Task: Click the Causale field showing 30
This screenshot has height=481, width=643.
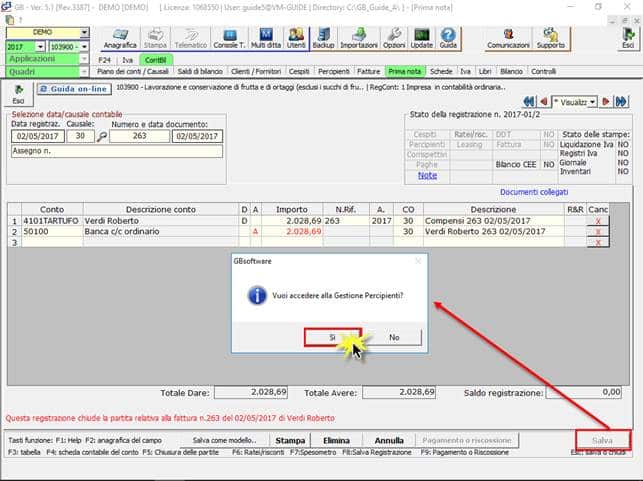Action: point(80,136)
